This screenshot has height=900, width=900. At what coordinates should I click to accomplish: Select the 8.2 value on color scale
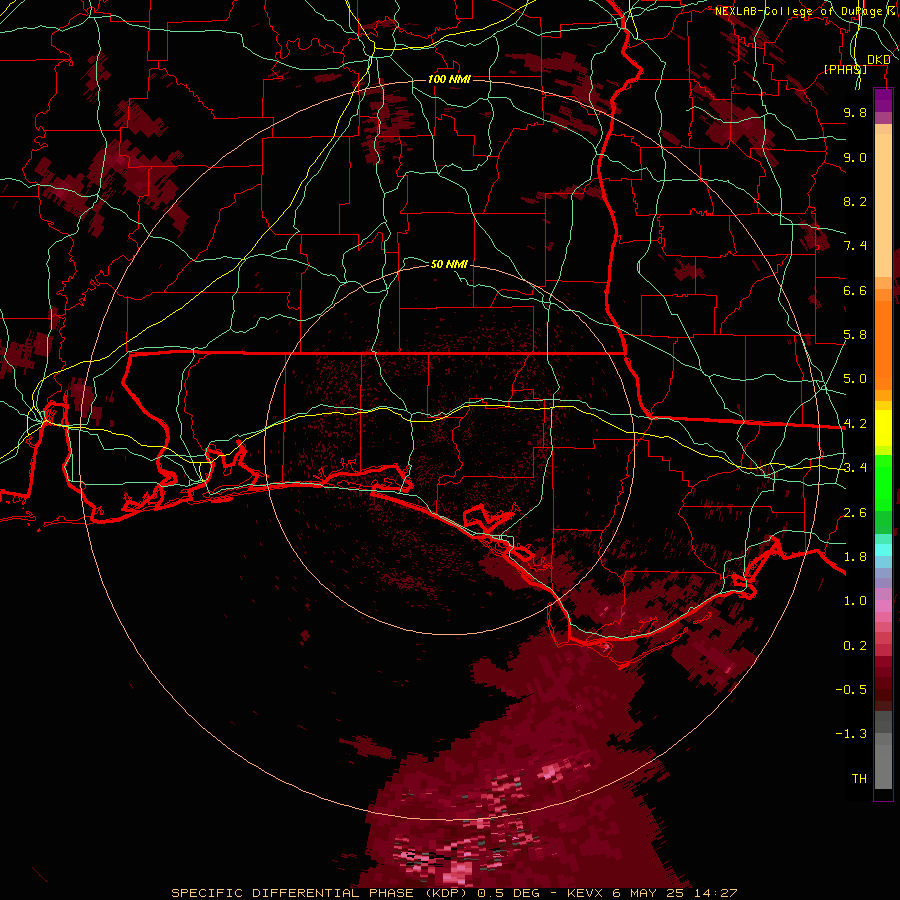pos(855,201)
